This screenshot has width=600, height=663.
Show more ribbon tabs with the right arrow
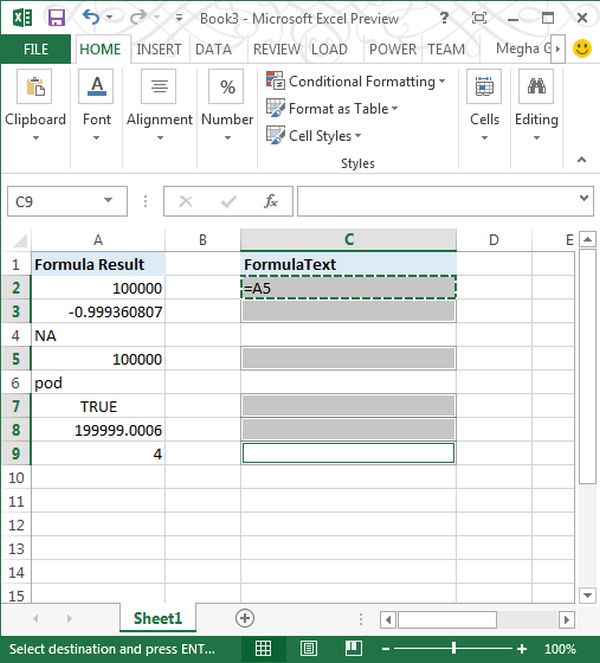pos(558,49)
